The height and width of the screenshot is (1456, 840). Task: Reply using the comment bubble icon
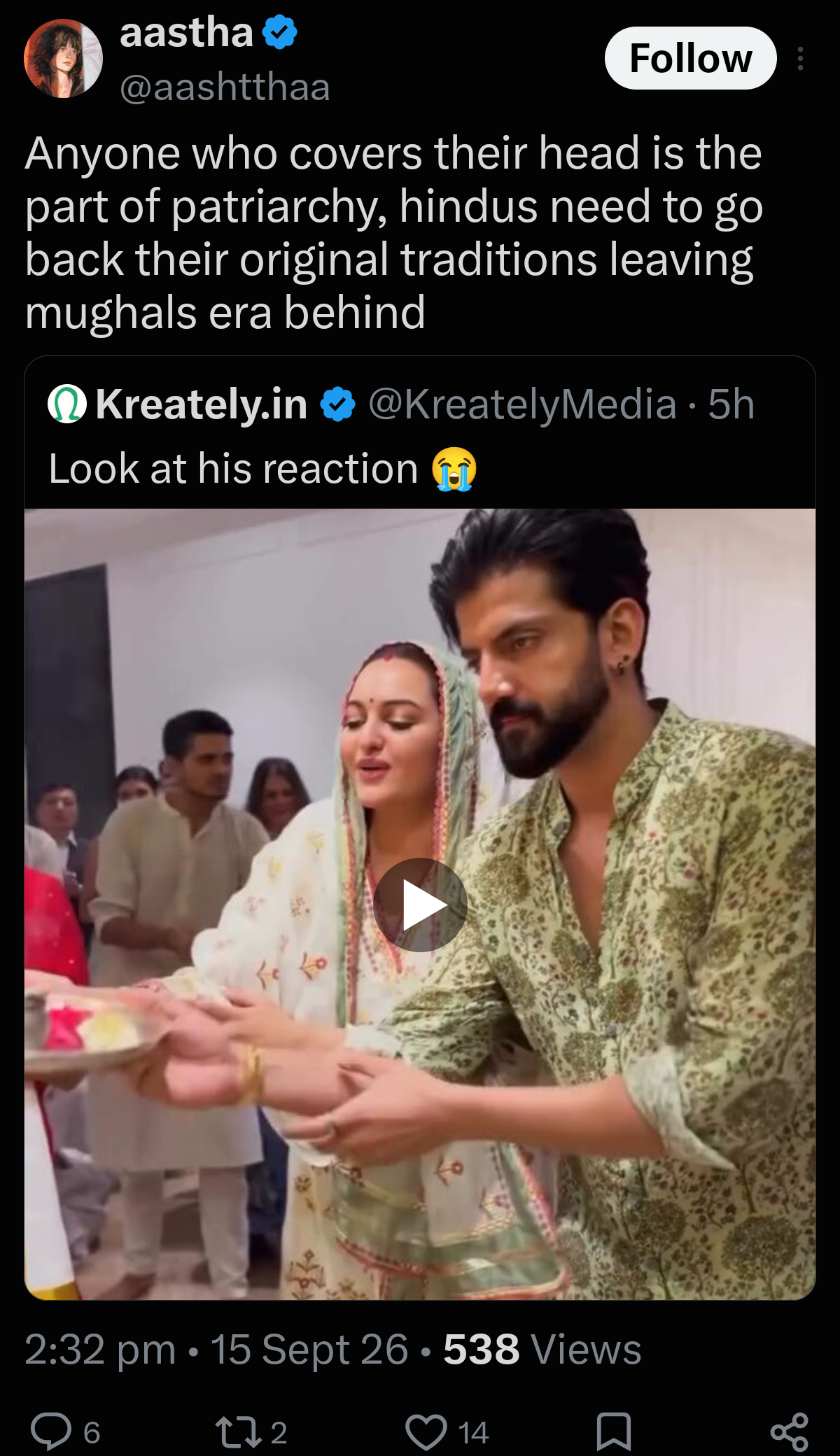[51, 1432]
